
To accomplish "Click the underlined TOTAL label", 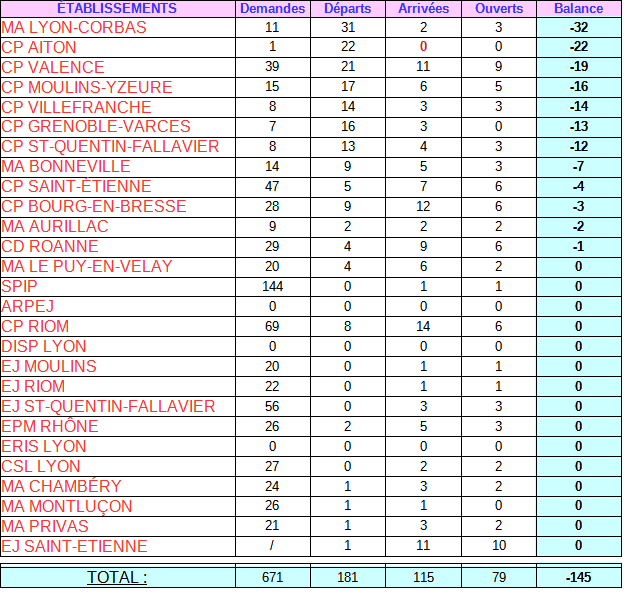I will click(x=117, y=577).
